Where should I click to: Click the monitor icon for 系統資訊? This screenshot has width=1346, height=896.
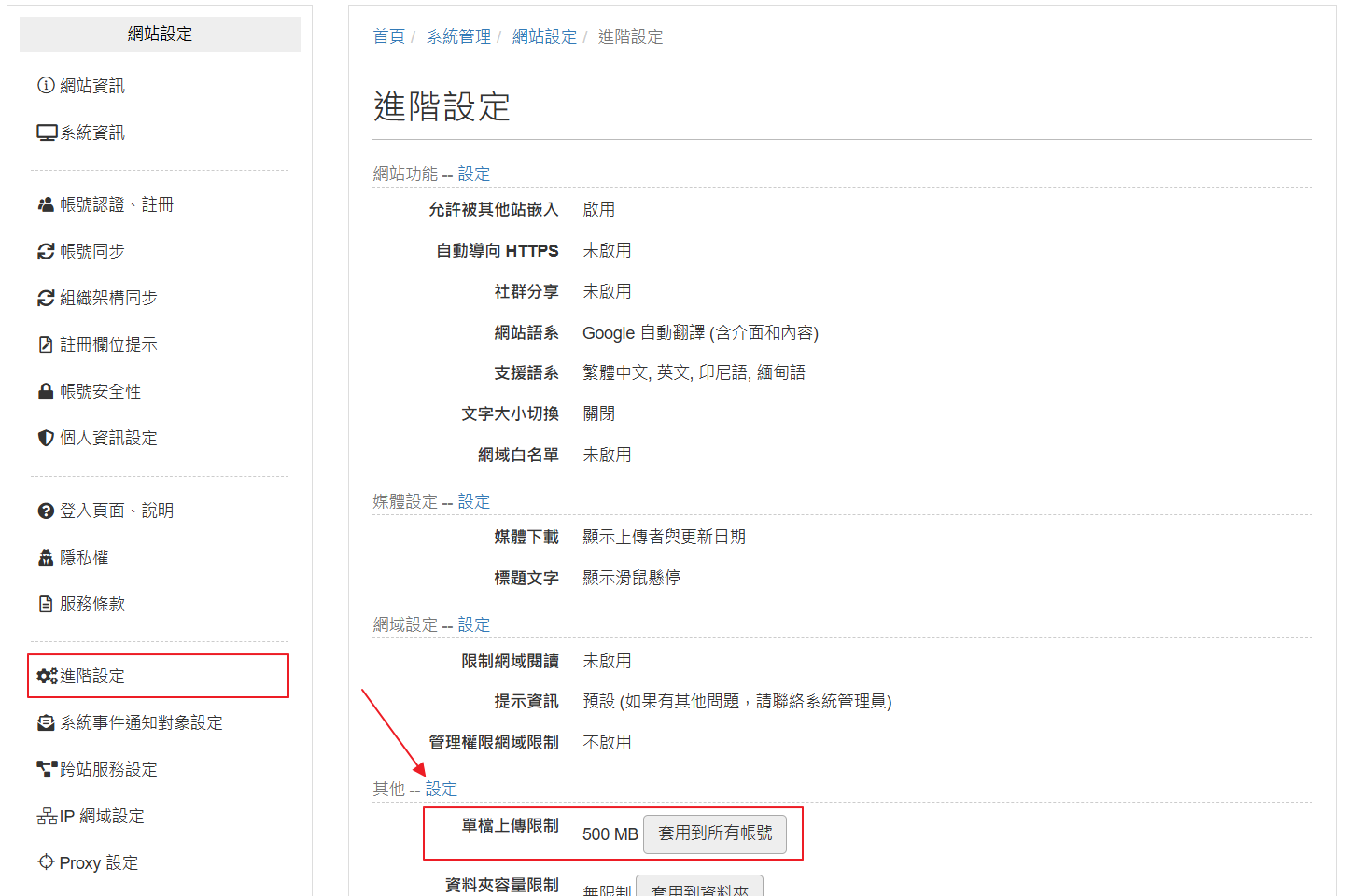click(48, 133)
